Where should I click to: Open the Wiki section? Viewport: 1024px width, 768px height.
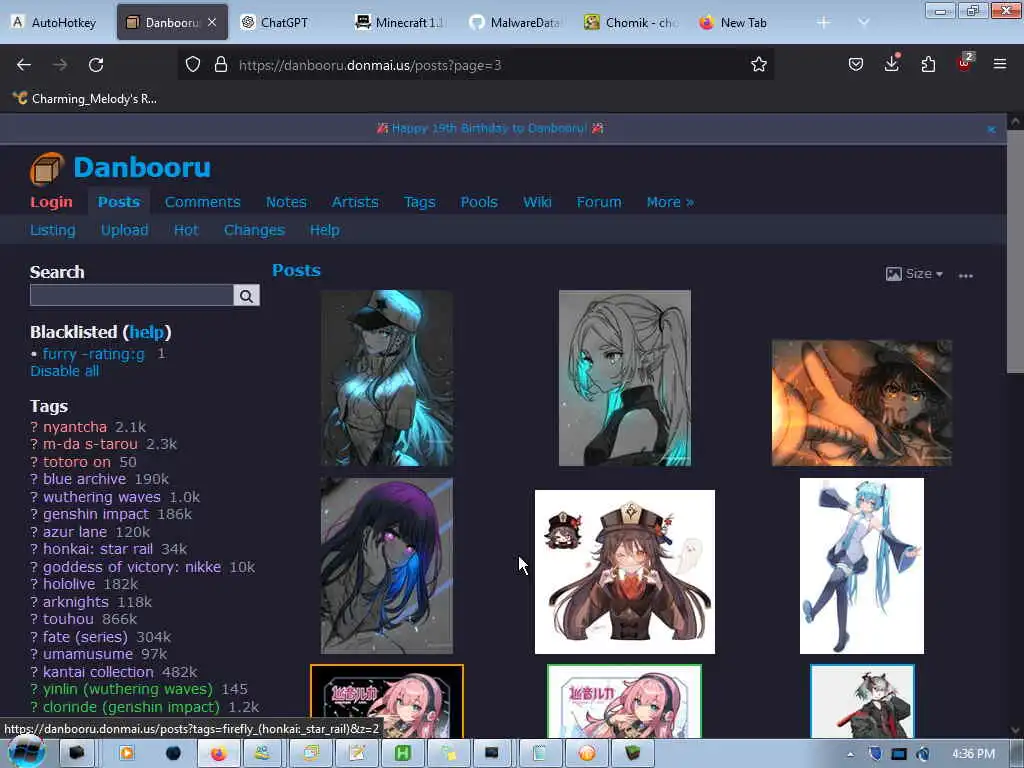537,202
